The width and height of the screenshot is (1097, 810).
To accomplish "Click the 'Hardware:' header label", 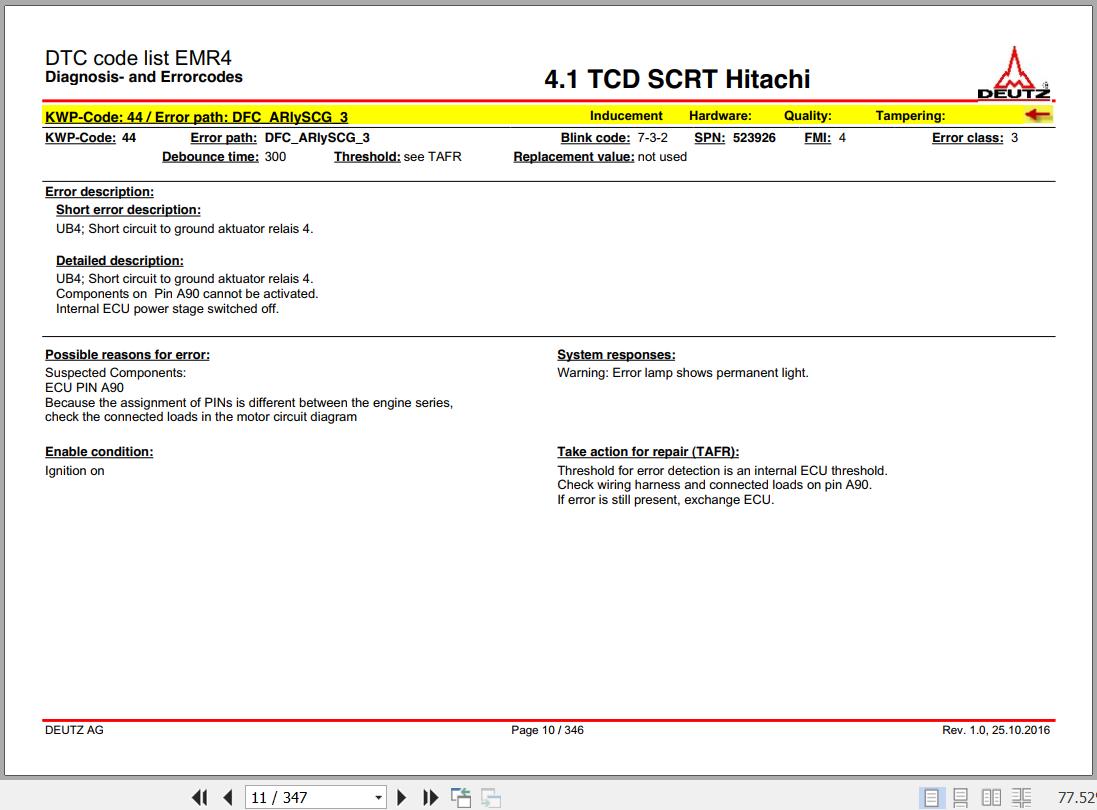I will (x=720, y=115).
